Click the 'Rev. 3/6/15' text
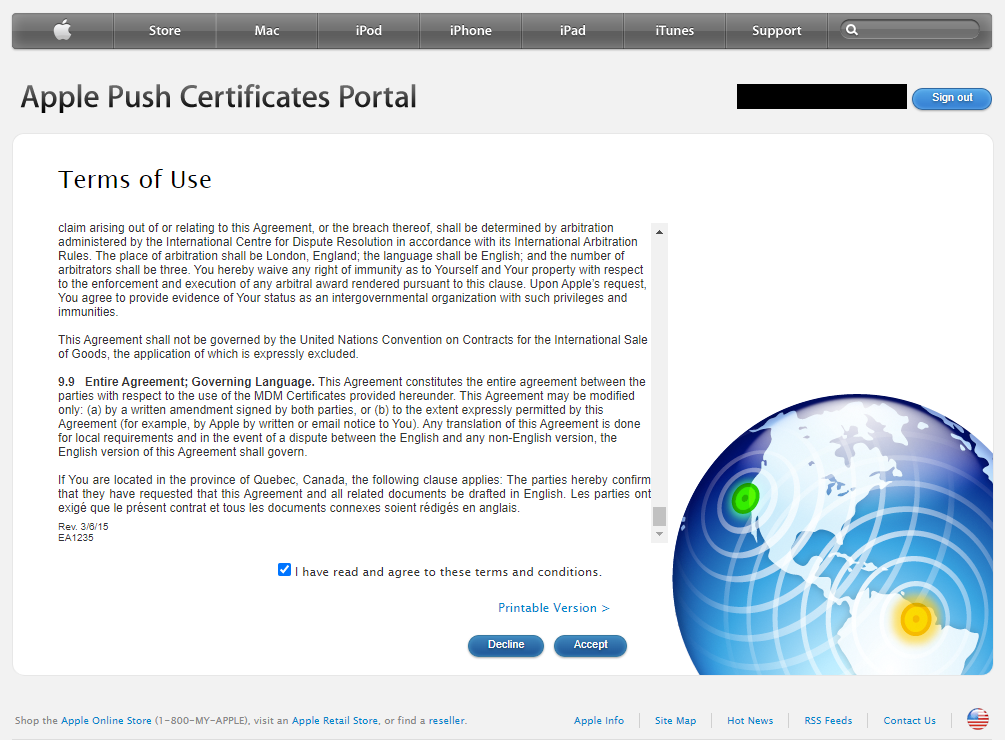 (x=83, y=526)
